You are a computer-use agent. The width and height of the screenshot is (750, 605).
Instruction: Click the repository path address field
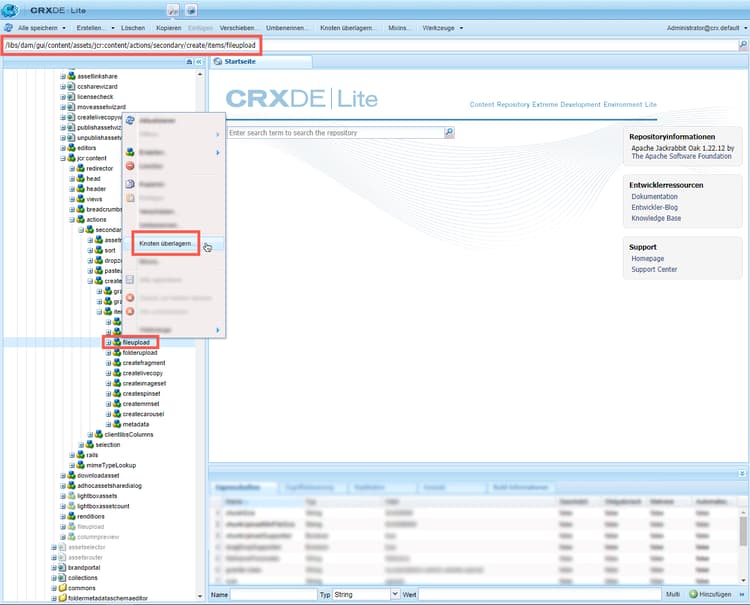(370, 45)
